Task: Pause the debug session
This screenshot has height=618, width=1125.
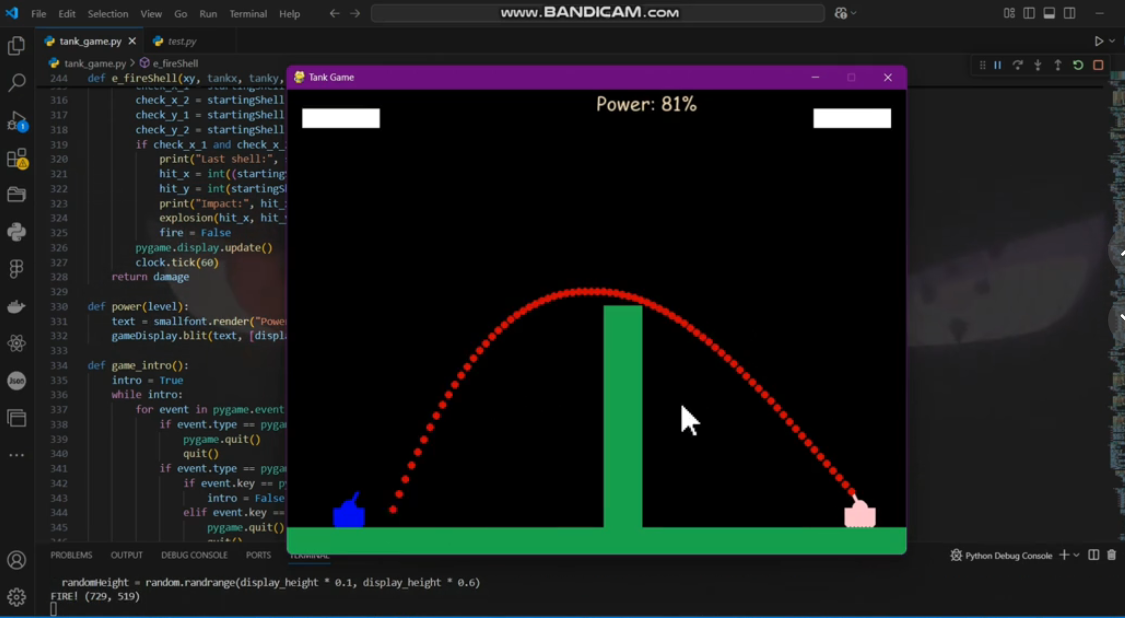Action: [x=997, y=65]
